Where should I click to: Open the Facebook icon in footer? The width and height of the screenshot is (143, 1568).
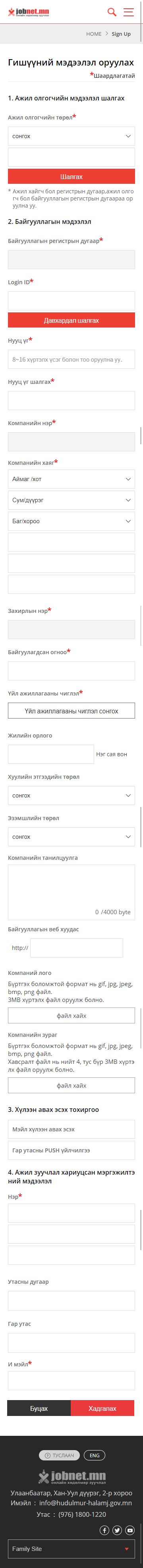(x=104, y=1529)
